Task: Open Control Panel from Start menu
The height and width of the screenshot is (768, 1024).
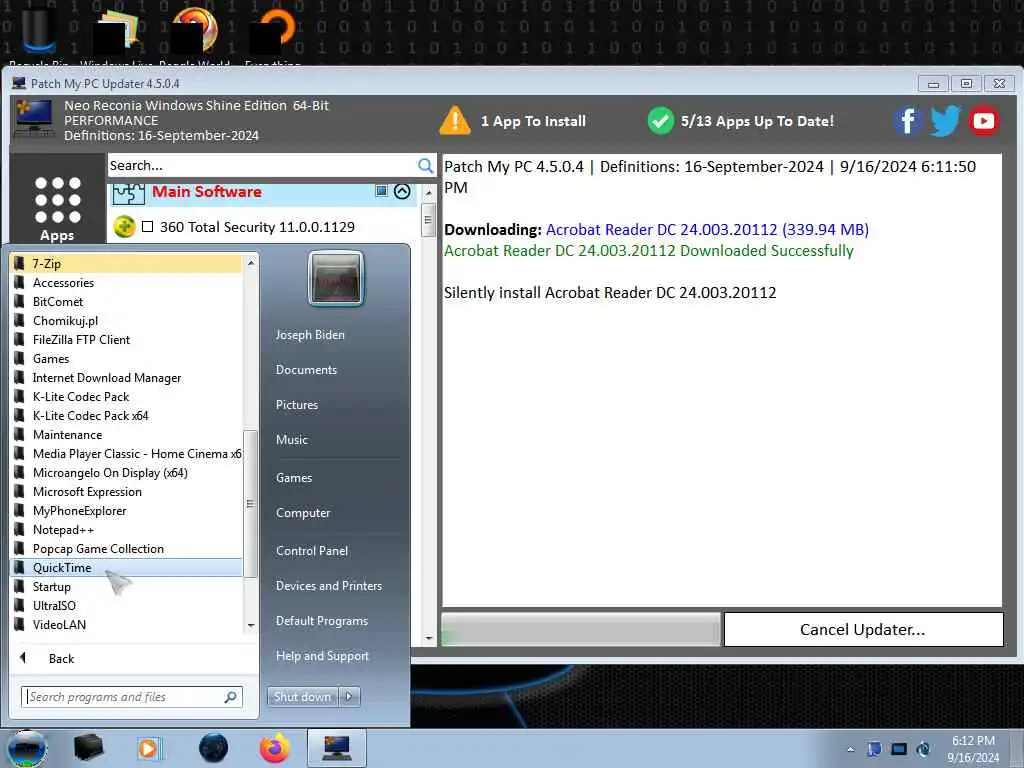Action: [x=312, y=551]
